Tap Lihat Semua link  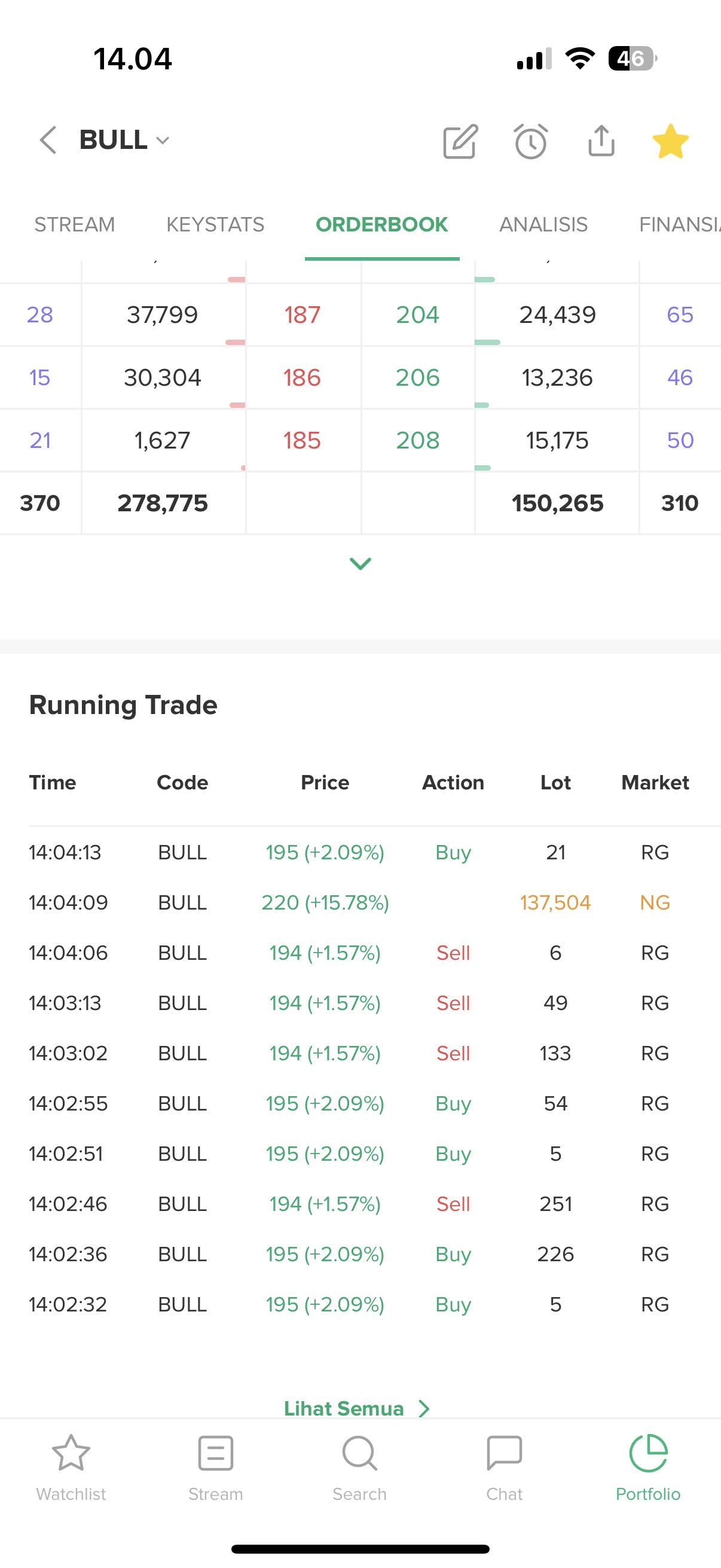356,1408
